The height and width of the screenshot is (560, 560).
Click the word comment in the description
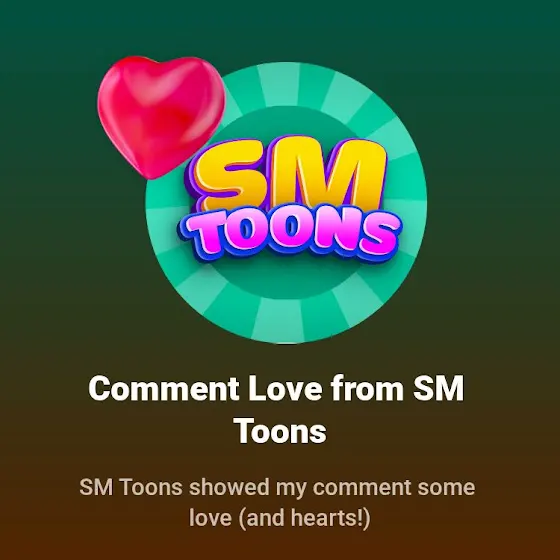pos(362,488)
